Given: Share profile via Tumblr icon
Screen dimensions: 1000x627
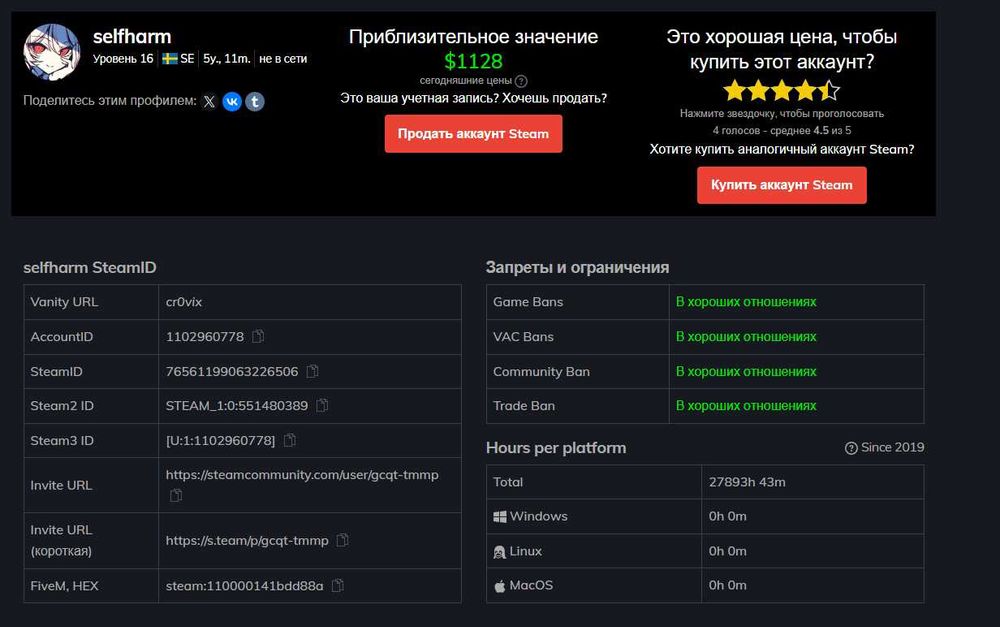Looking at the screenshot, I should pos(255,101).
